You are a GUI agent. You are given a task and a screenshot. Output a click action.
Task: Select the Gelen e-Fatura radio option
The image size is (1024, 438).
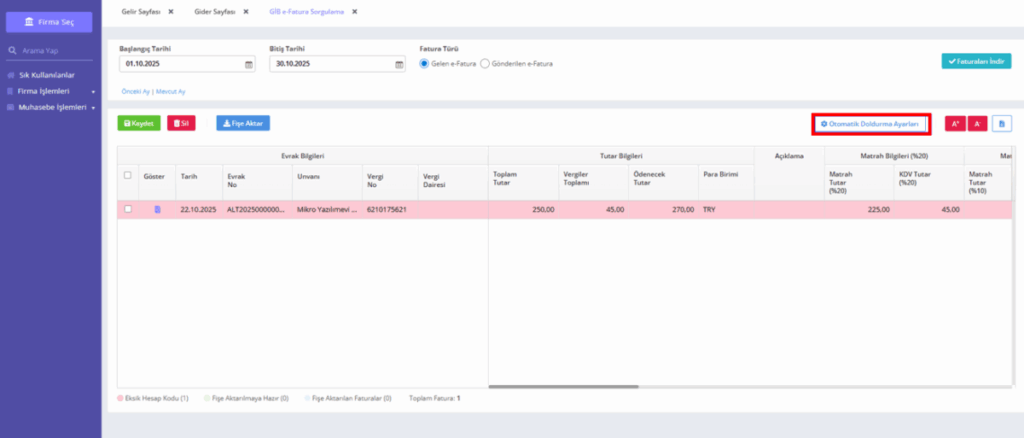point(424,64)
